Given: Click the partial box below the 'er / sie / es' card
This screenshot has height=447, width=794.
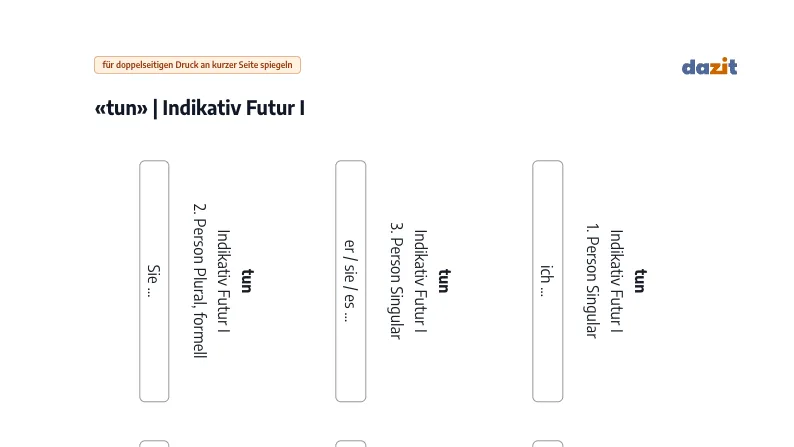Looking at the screenshot, I should 350,444.
